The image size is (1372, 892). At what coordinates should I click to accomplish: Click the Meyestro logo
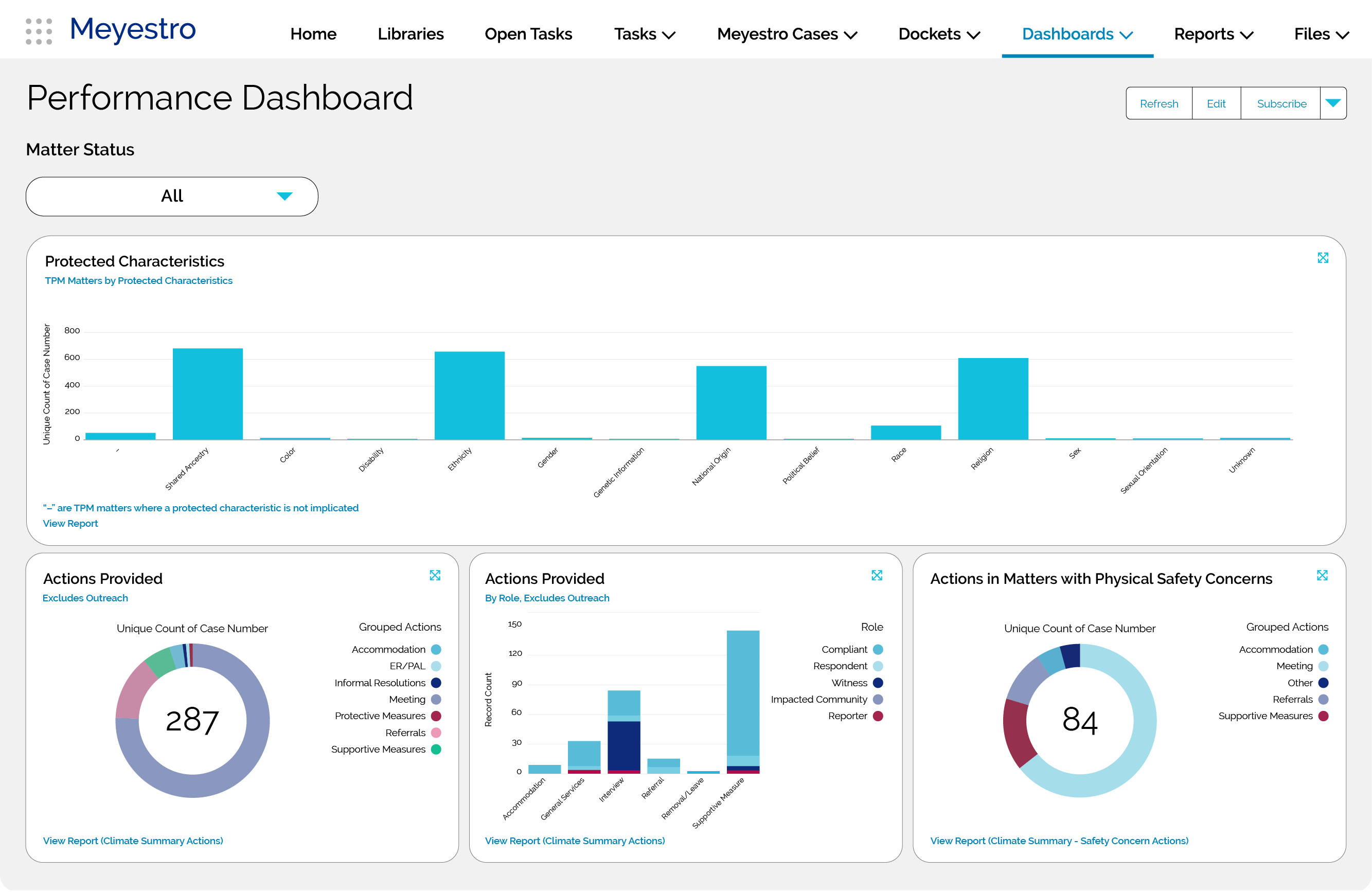tap(133, 29)
